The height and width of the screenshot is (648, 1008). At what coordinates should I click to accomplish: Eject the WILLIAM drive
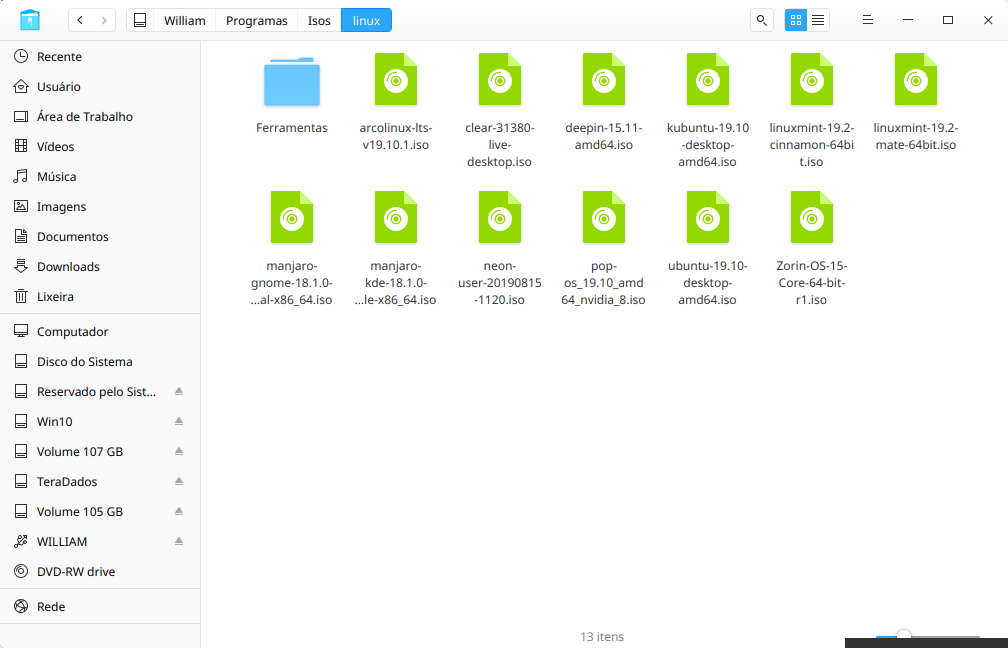179,542
